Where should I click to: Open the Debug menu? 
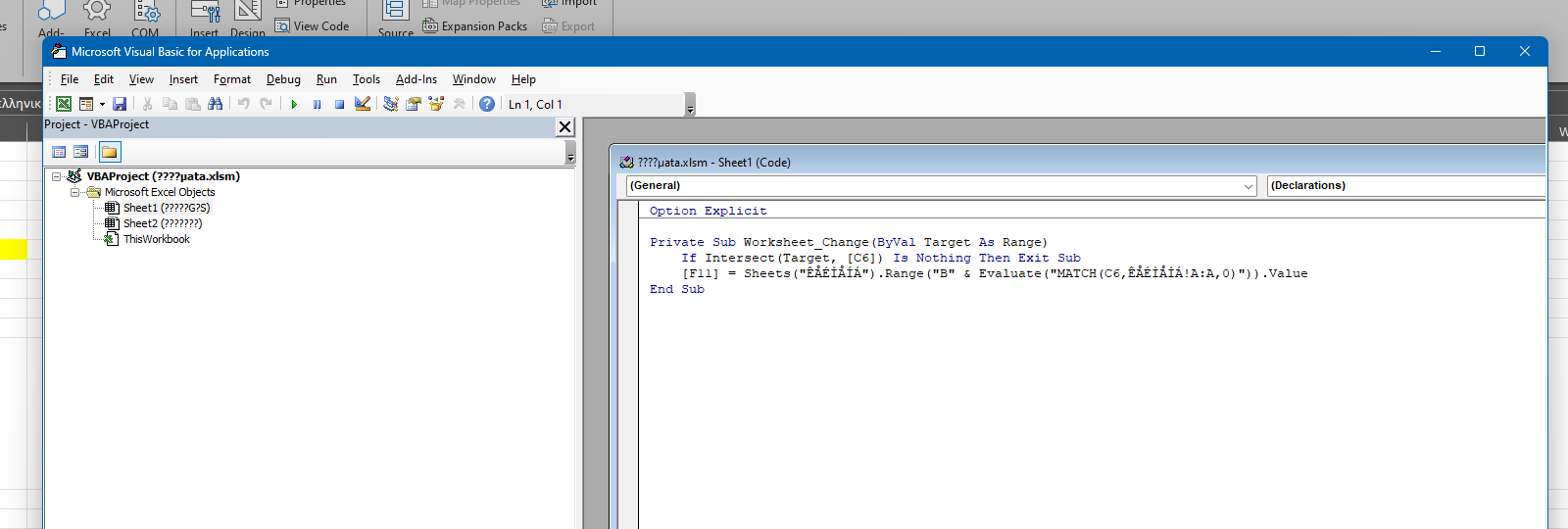pyautogui.click(x=283, y=79)
